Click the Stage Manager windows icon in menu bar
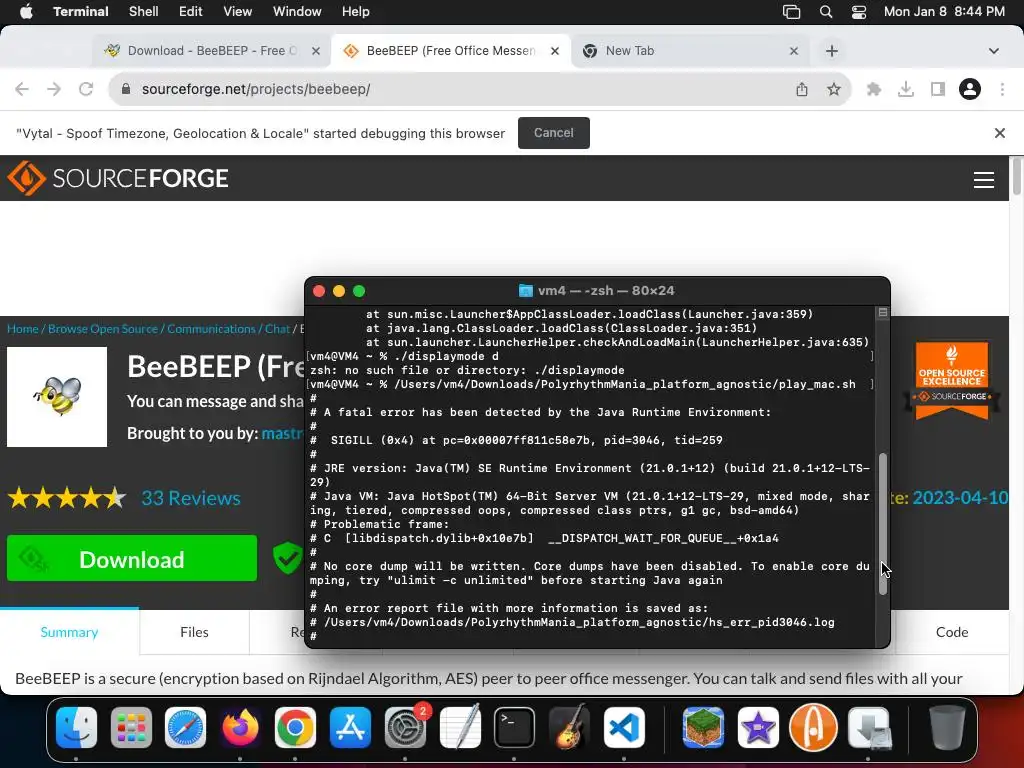 [792, 12]
